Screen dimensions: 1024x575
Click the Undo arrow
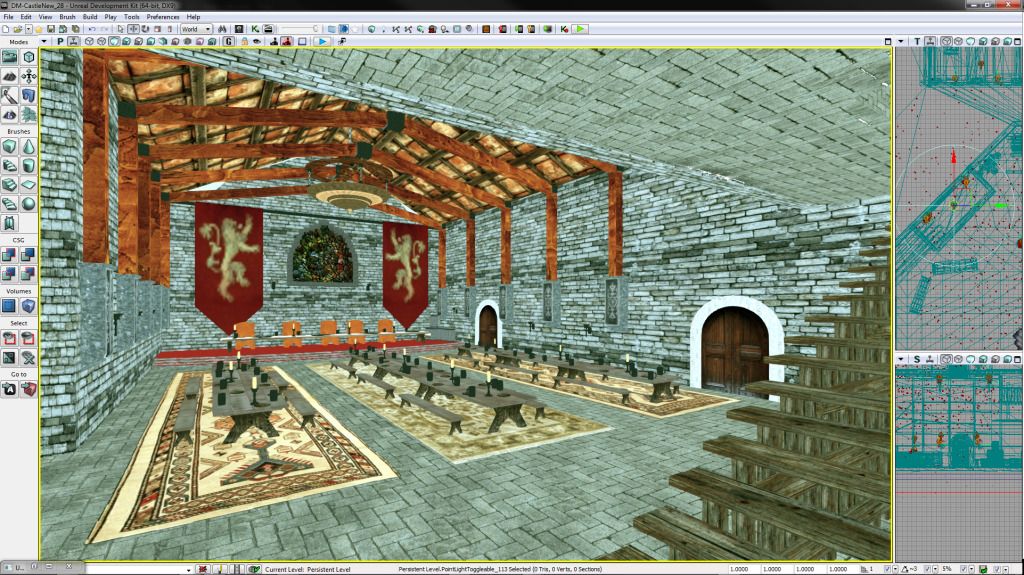[92, 29]
